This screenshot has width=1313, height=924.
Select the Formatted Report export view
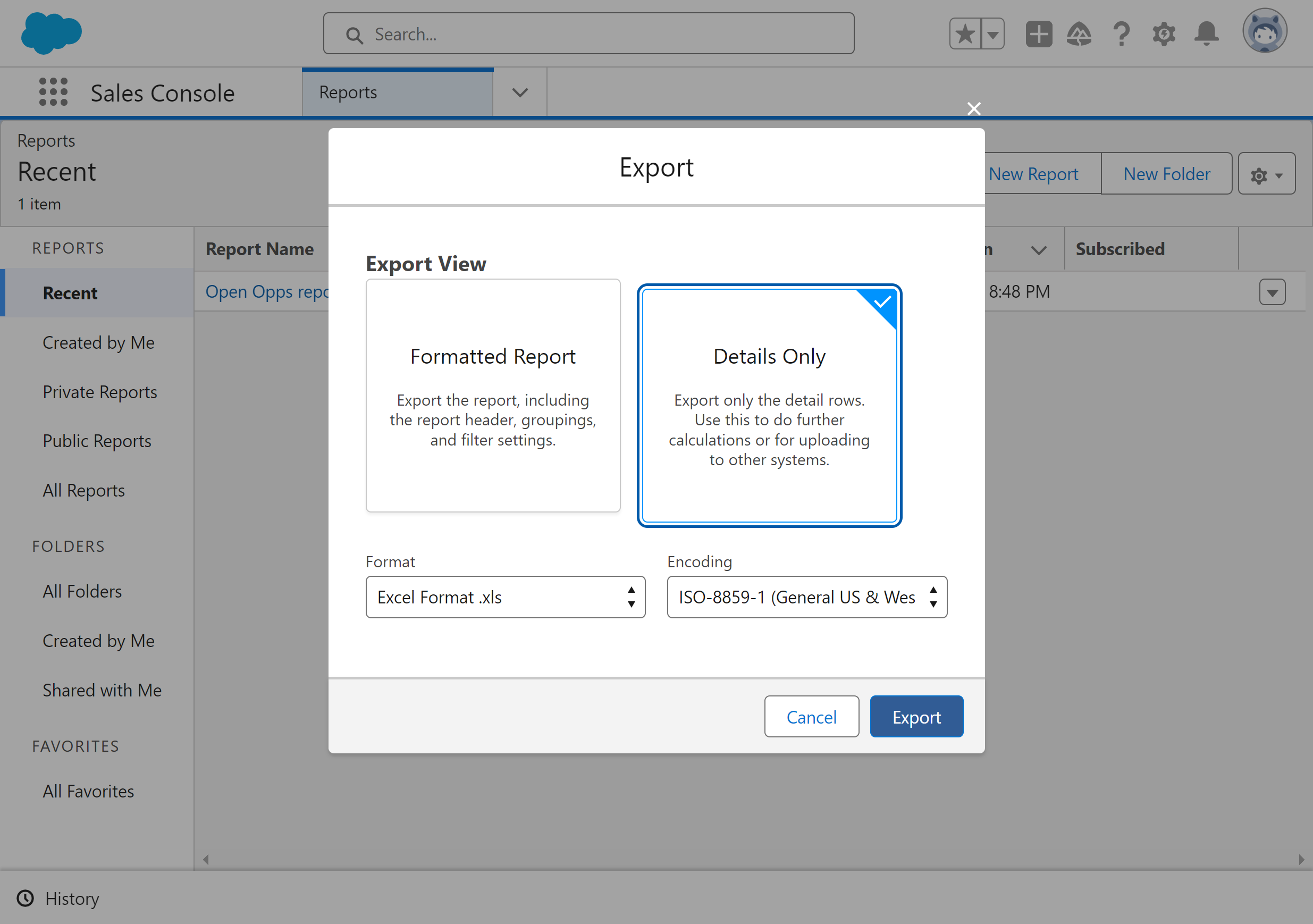[x=493, y=396]
